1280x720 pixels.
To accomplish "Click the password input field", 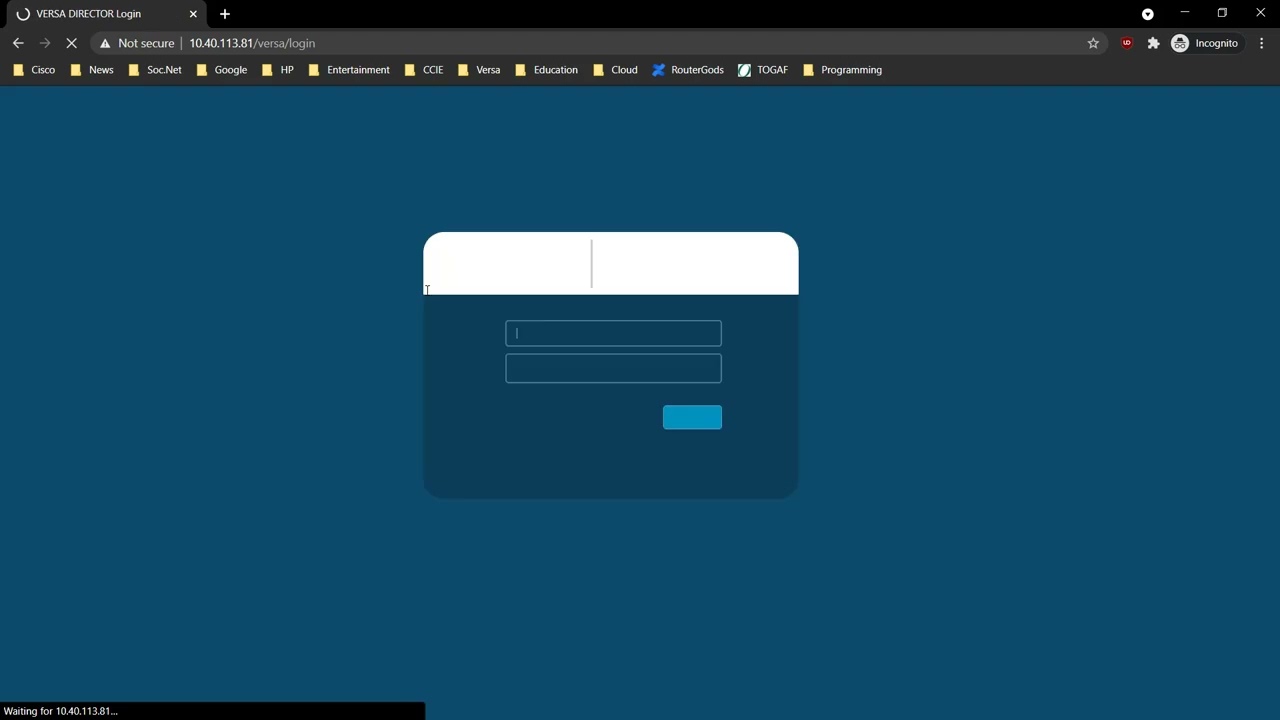I will point(613,368).
